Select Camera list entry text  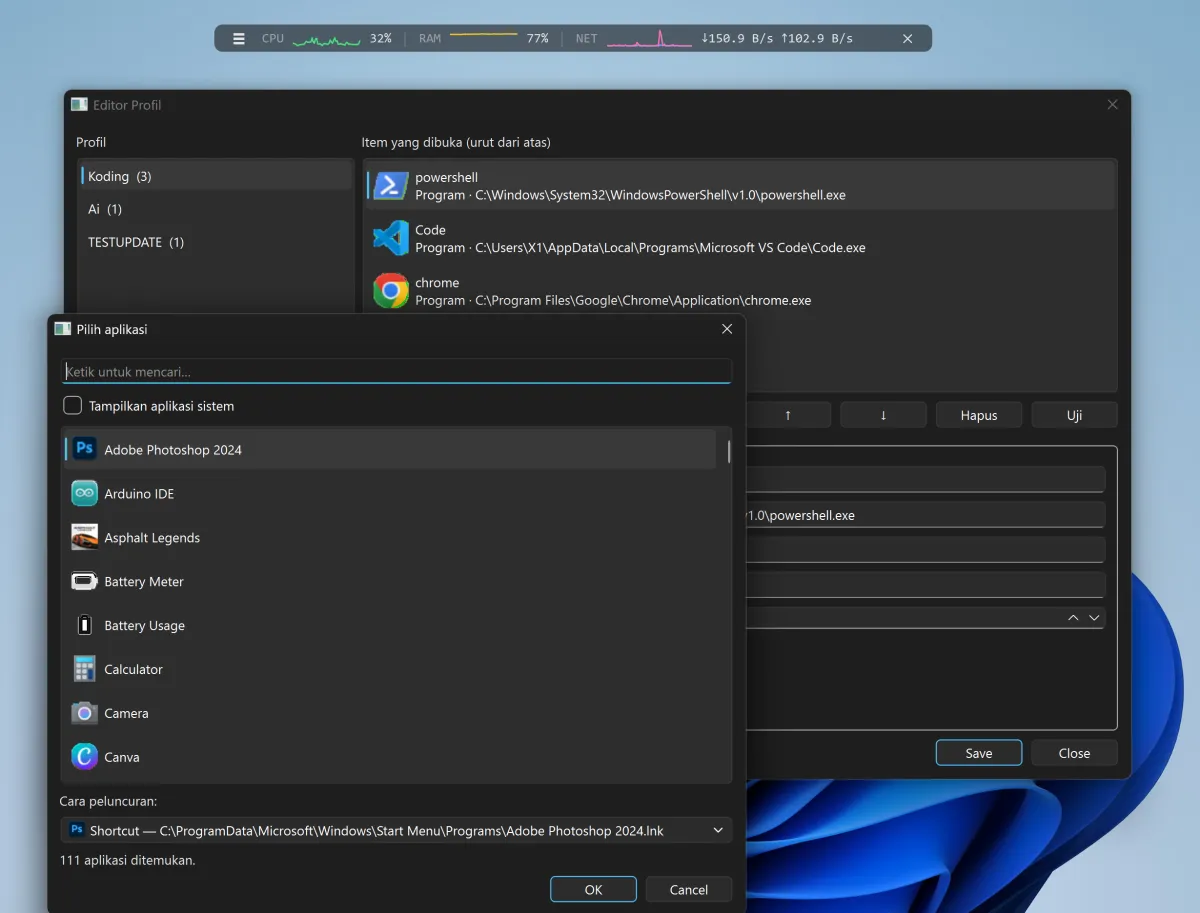[x=126, y=714]
